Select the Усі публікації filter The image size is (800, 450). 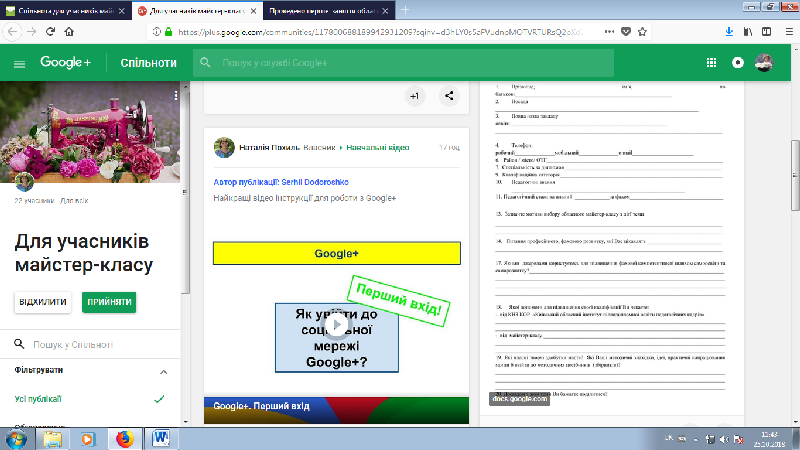click(x=38, y=399)
